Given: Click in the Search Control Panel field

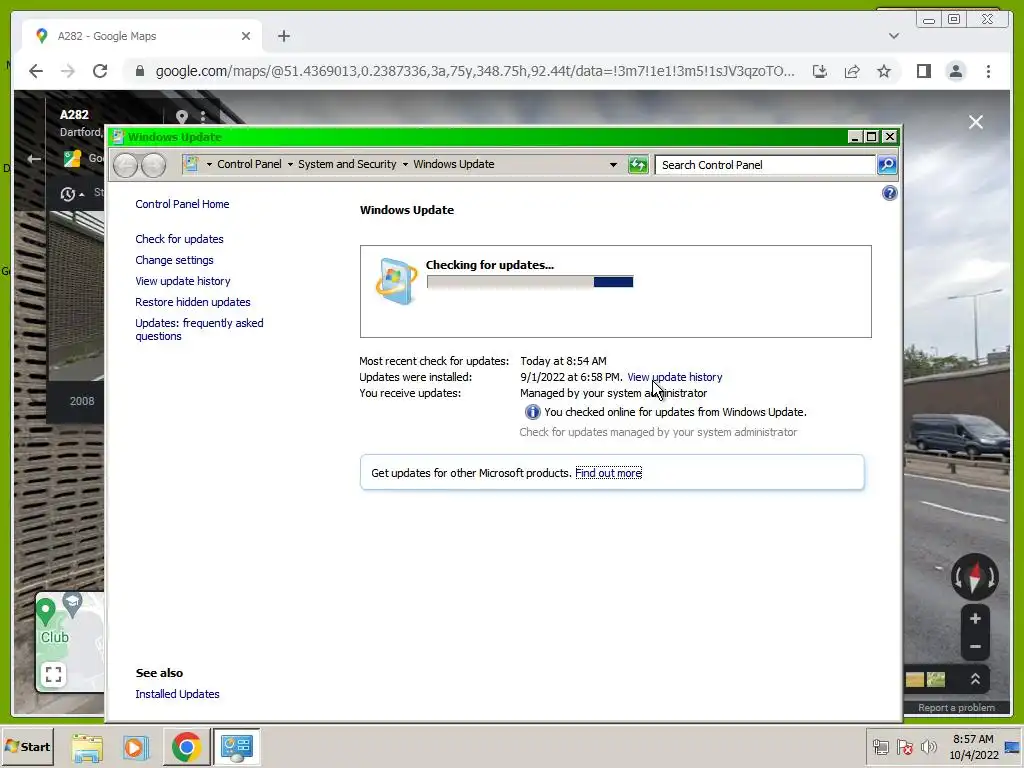Looking at the screenshot, I should [765, 165].
